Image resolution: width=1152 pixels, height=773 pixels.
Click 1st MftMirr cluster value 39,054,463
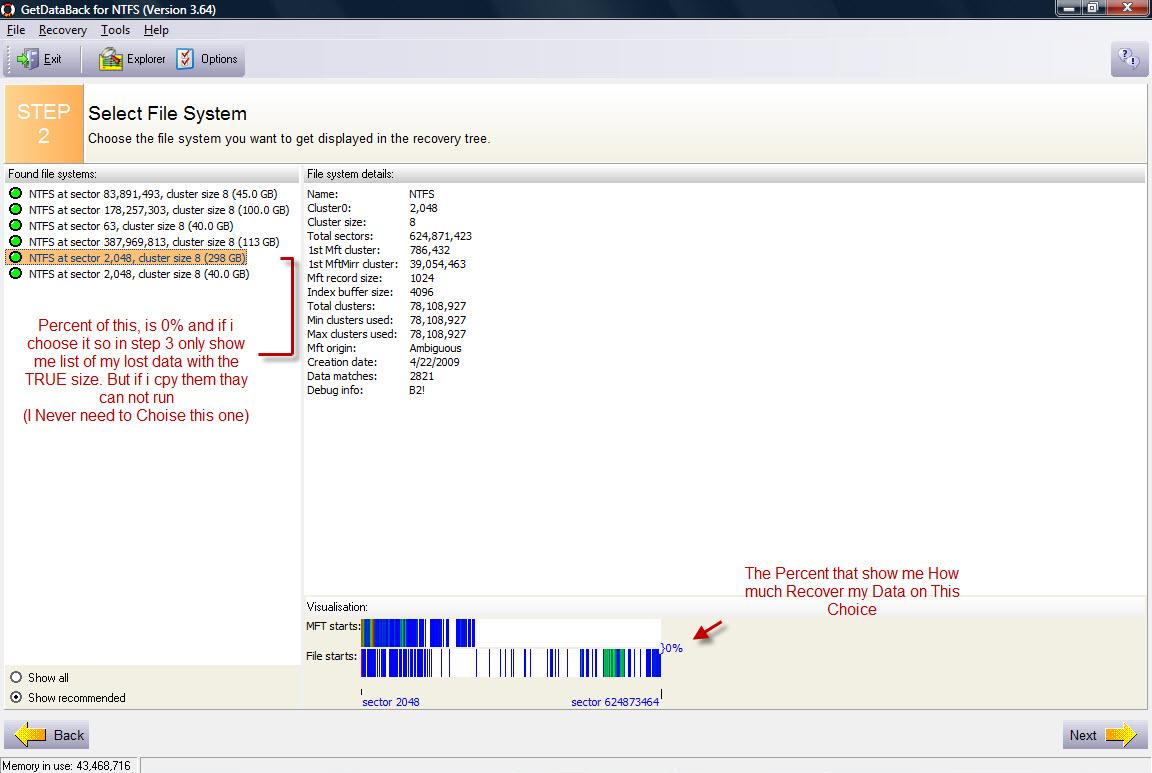[437, 264]
